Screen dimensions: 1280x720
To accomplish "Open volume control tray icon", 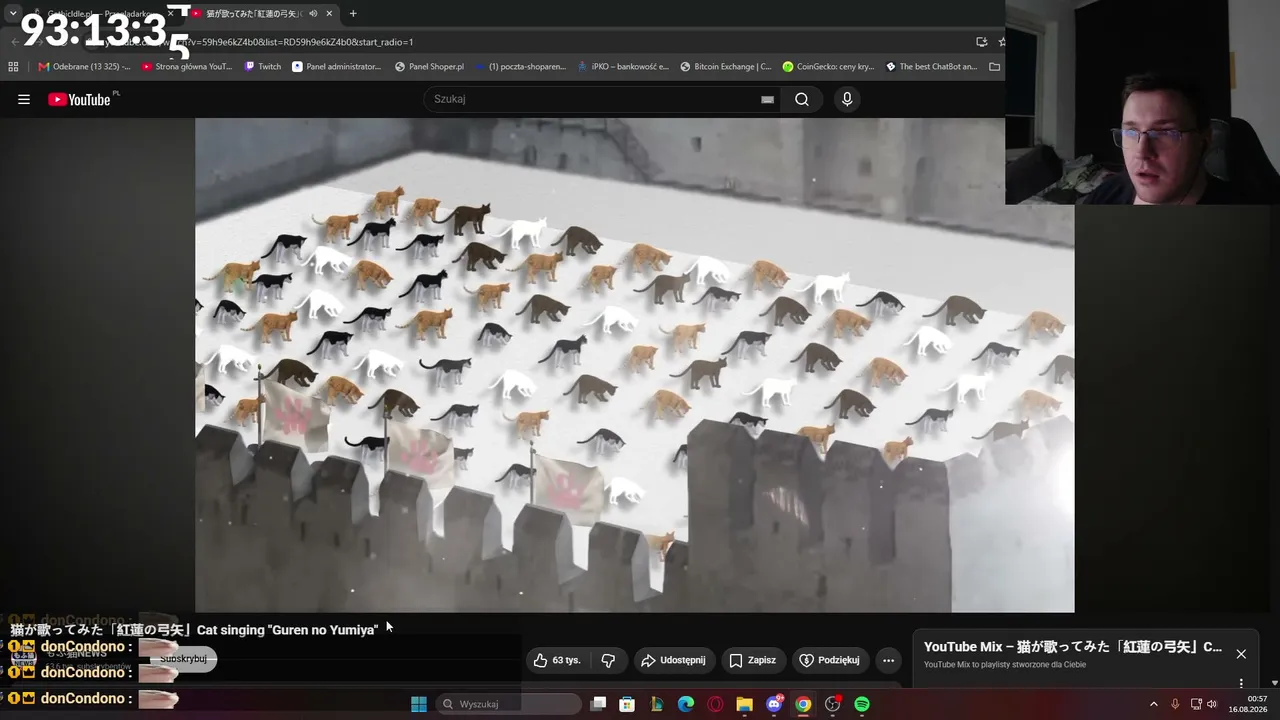I will click(x=1212, y=704).
